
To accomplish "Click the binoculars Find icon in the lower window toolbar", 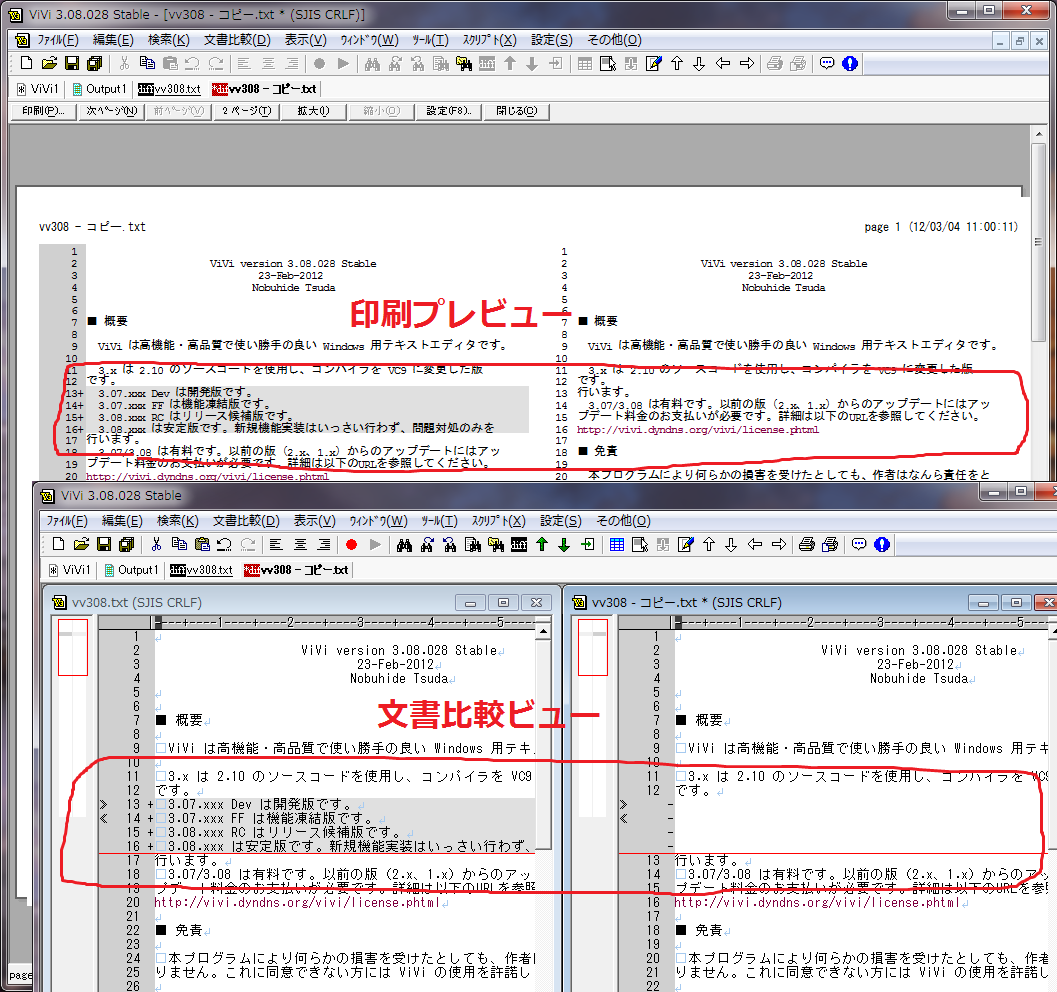I will 405,545.
